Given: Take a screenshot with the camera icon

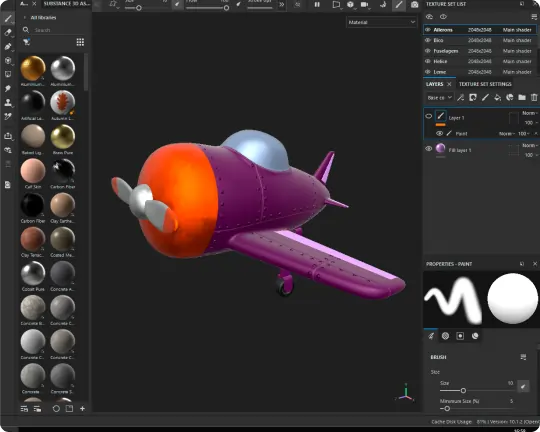Looking at the screenshot, I should click(x=414, y=4).
